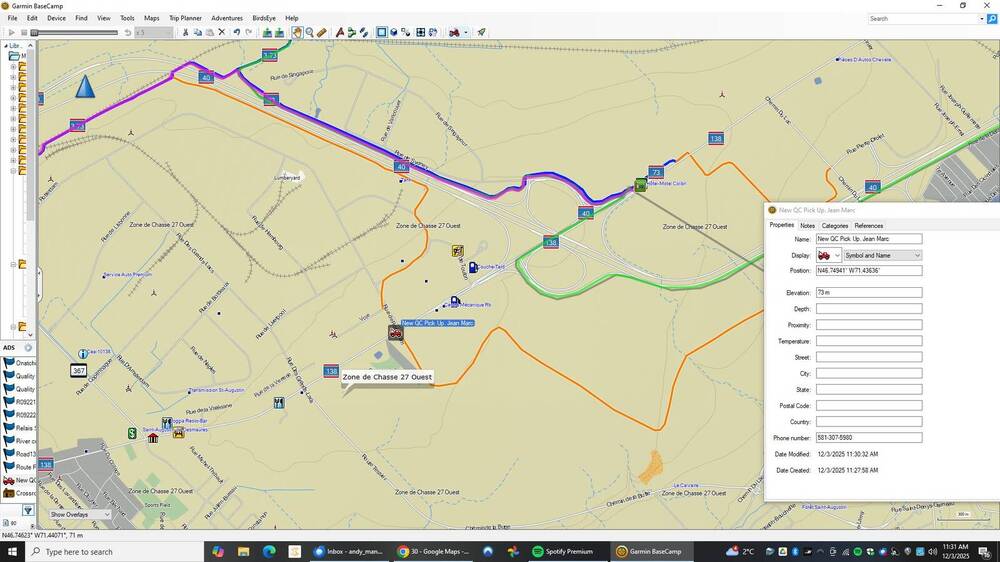Click the Phone number field

tap(868, 438)
